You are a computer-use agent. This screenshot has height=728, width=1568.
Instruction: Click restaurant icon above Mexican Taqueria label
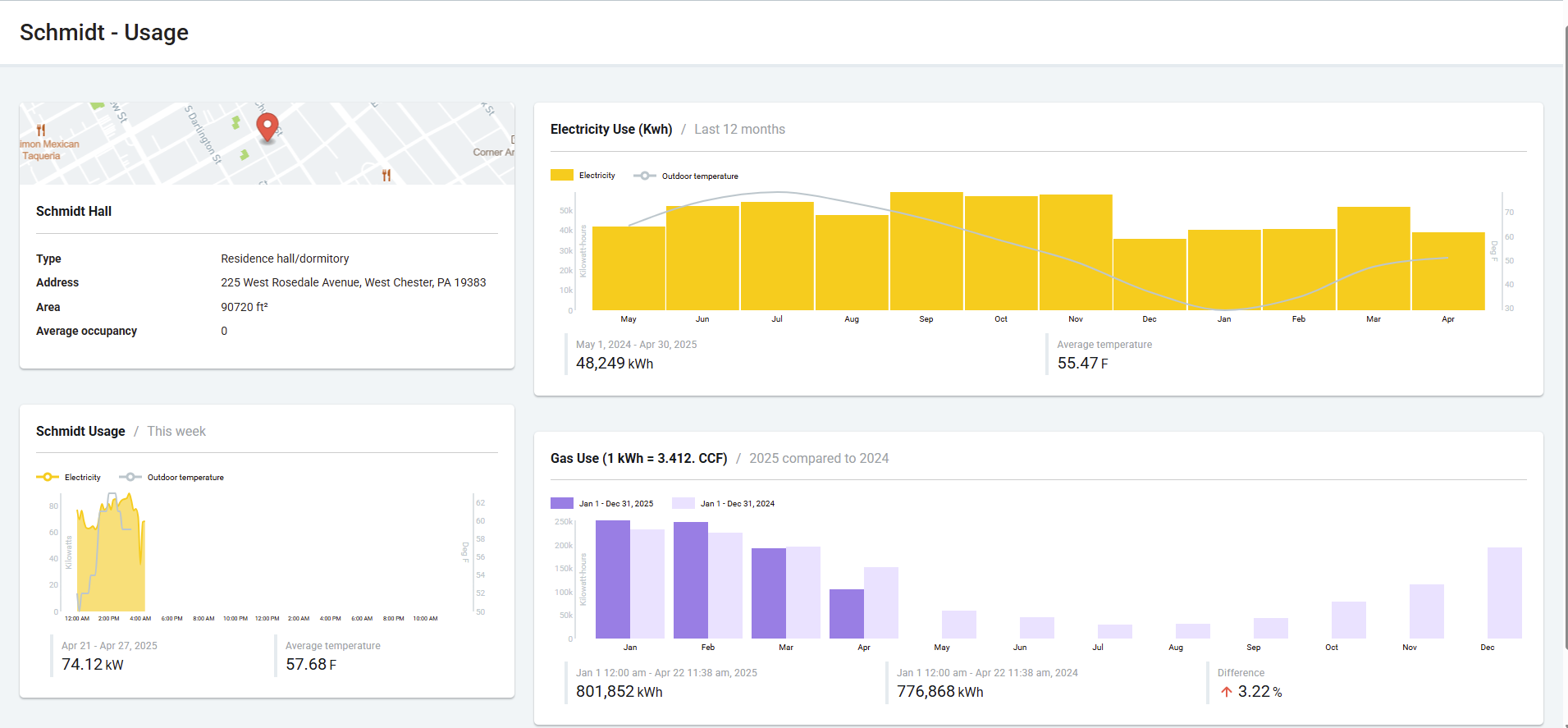41,130
